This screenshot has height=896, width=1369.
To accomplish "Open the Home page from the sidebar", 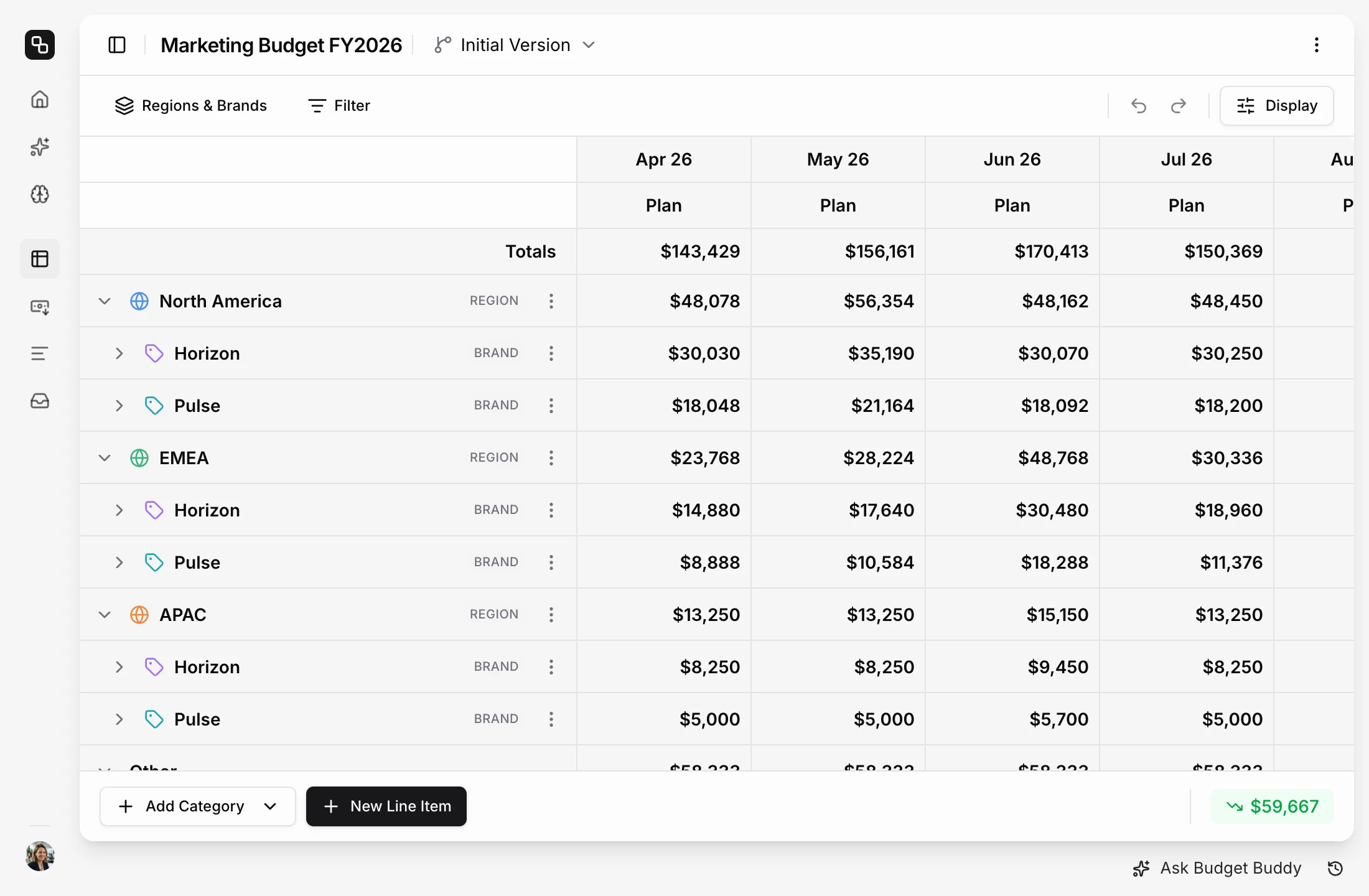I will tap(40, 100).
